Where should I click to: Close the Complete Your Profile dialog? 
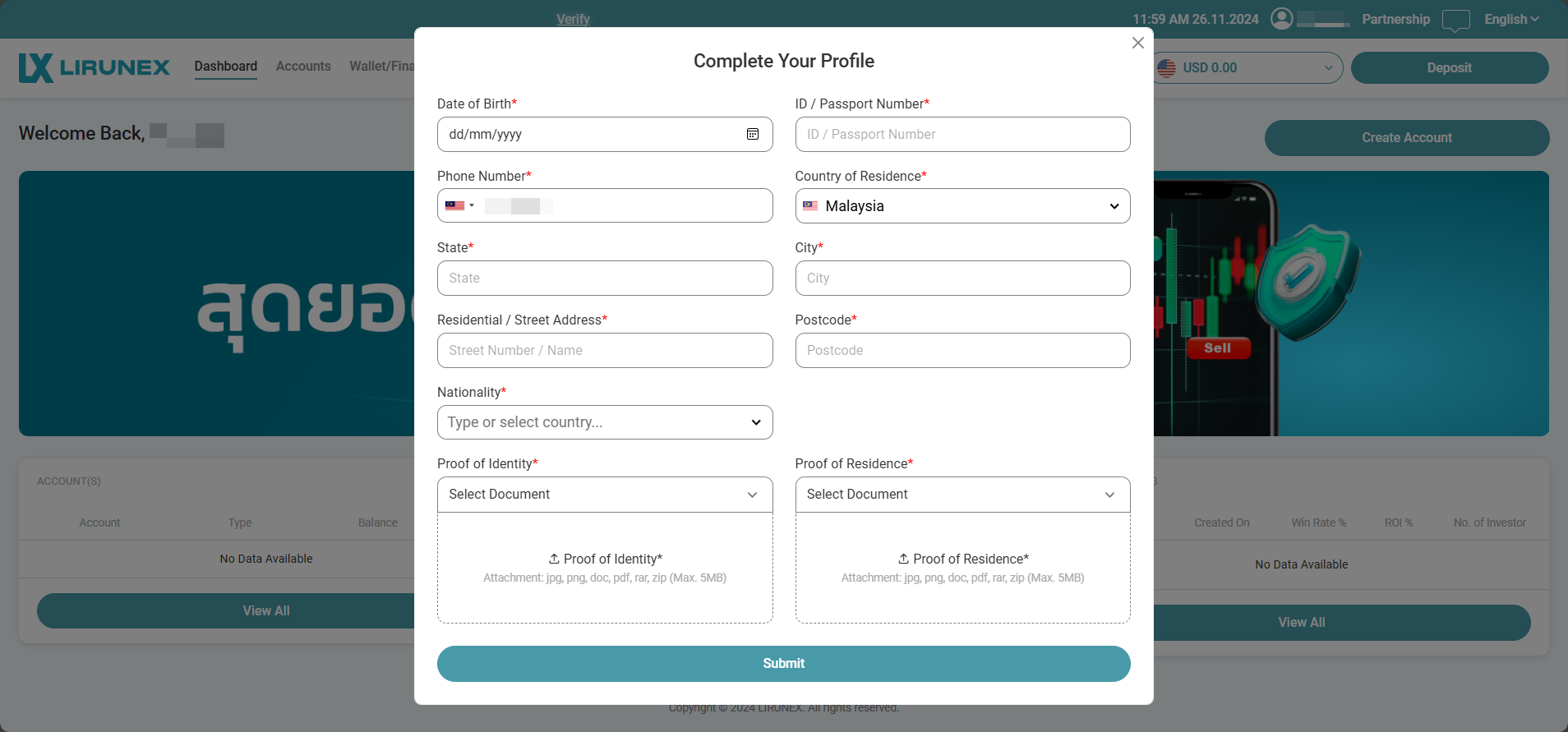pyautogui.click(x=1137, y=43)
